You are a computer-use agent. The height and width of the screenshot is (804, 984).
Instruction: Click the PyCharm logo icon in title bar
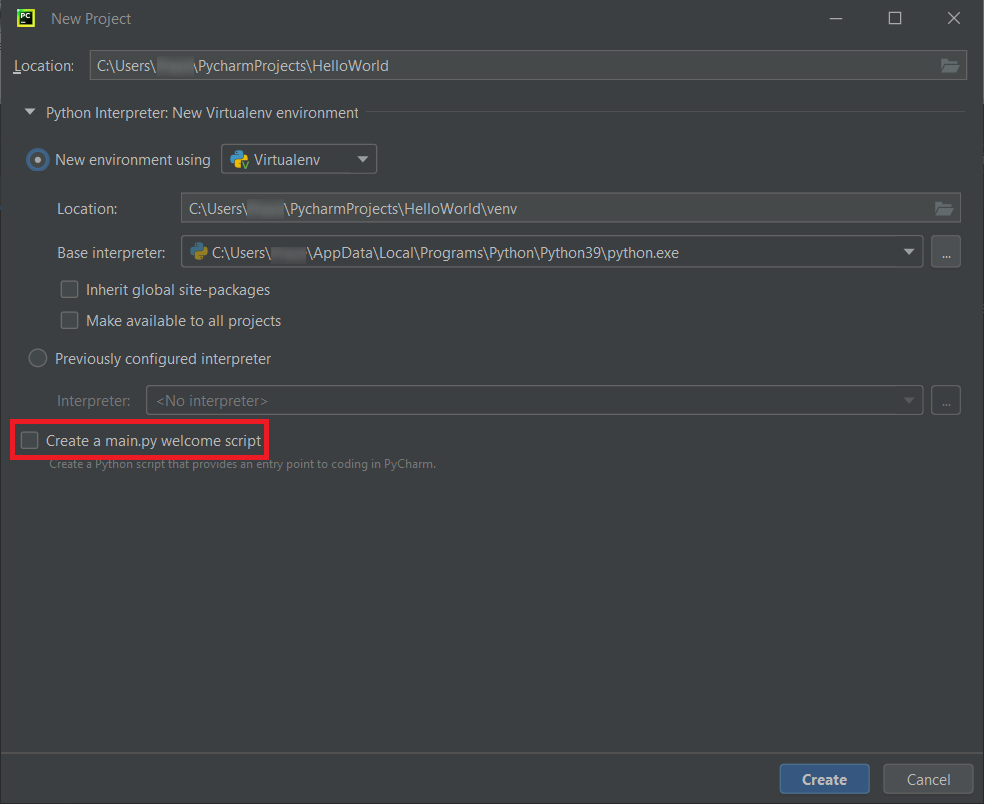26,18
